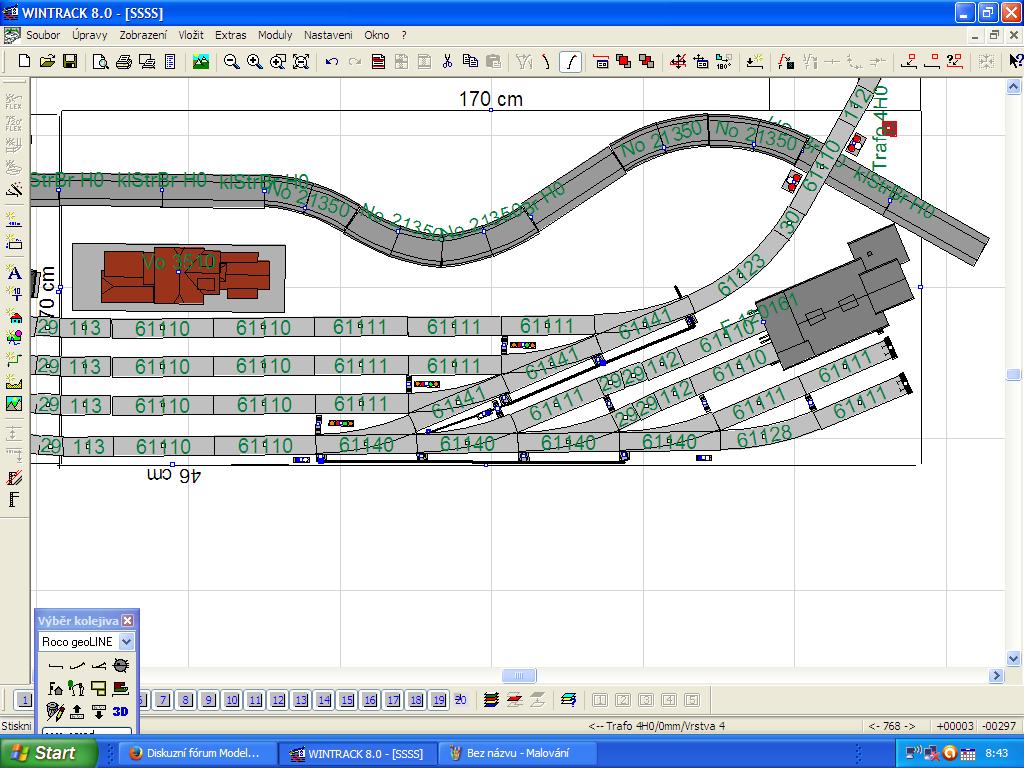Select the house building icon in left toolbar

click(x=14, y=319)
